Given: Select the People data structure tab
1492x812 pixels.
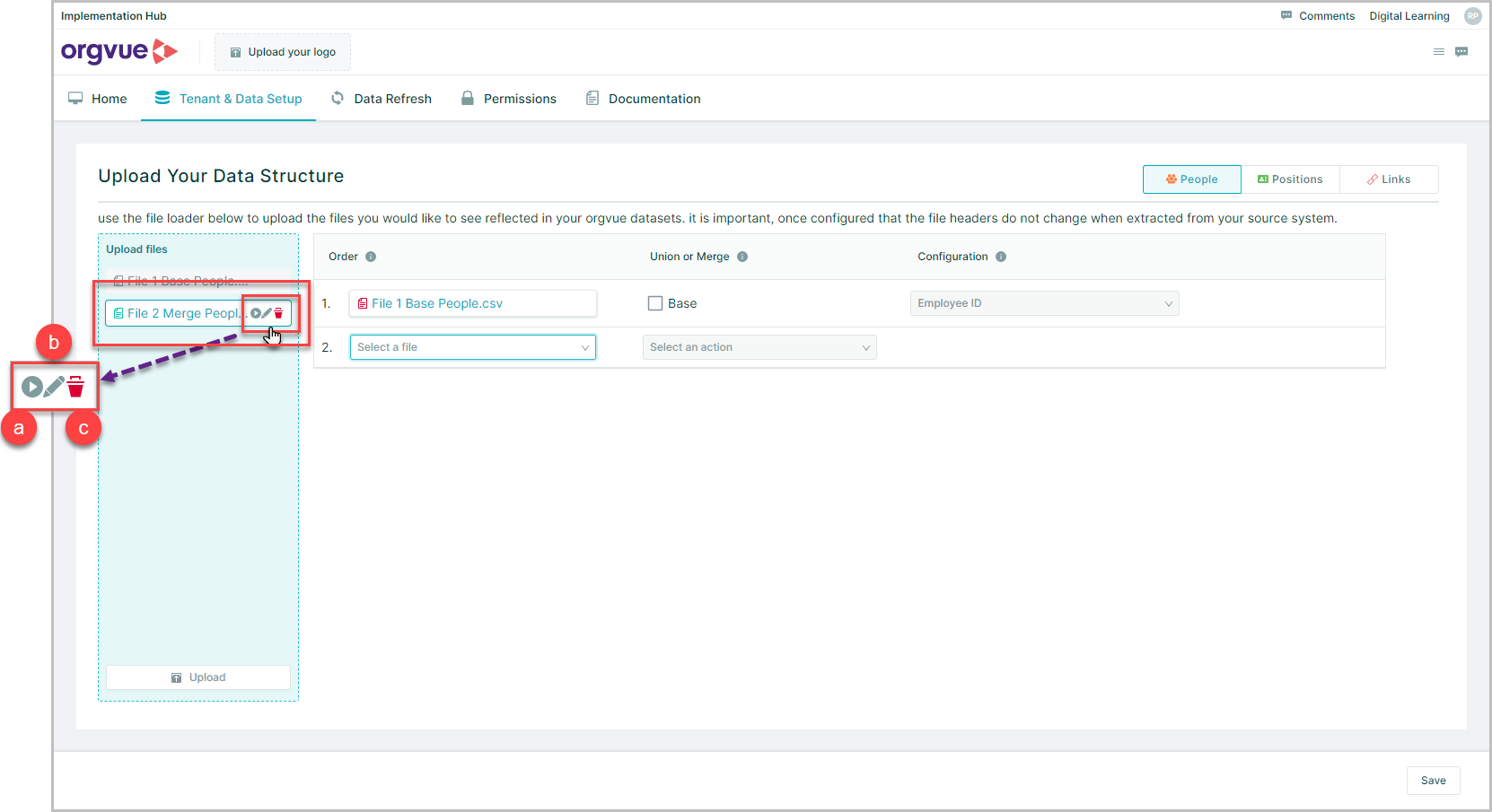Looking at the screenshot, I should coord(1192,179).
